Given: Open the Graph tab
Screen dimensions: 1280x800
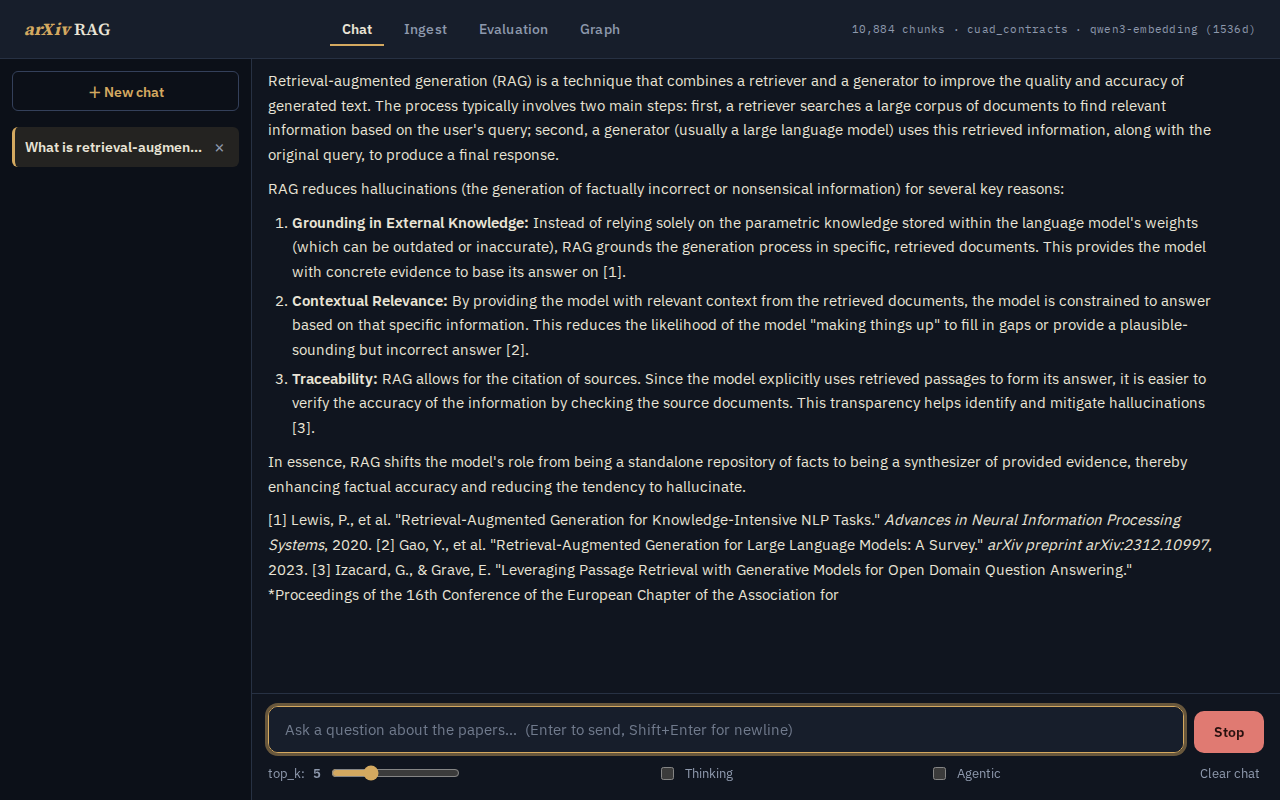Looking at the screenshot, I should pyautogui.click(x=600, y=29).
